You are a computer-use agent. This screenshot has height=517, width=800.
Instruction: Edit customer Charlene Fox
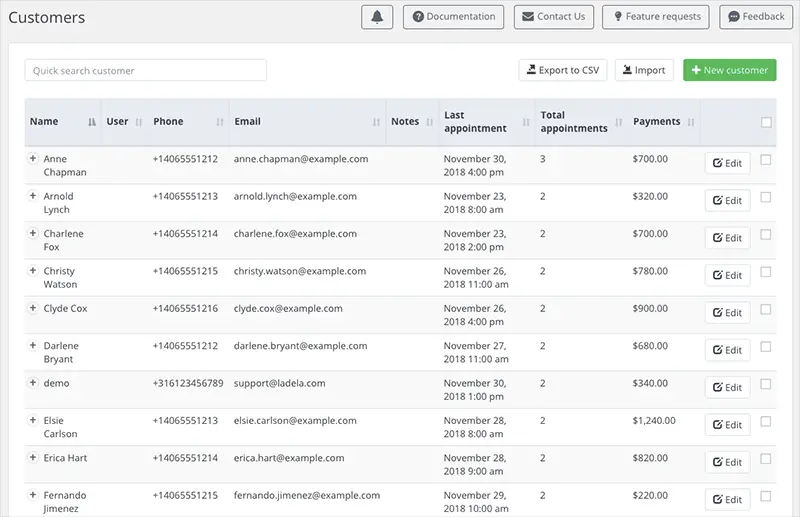[x=728, y=238]
